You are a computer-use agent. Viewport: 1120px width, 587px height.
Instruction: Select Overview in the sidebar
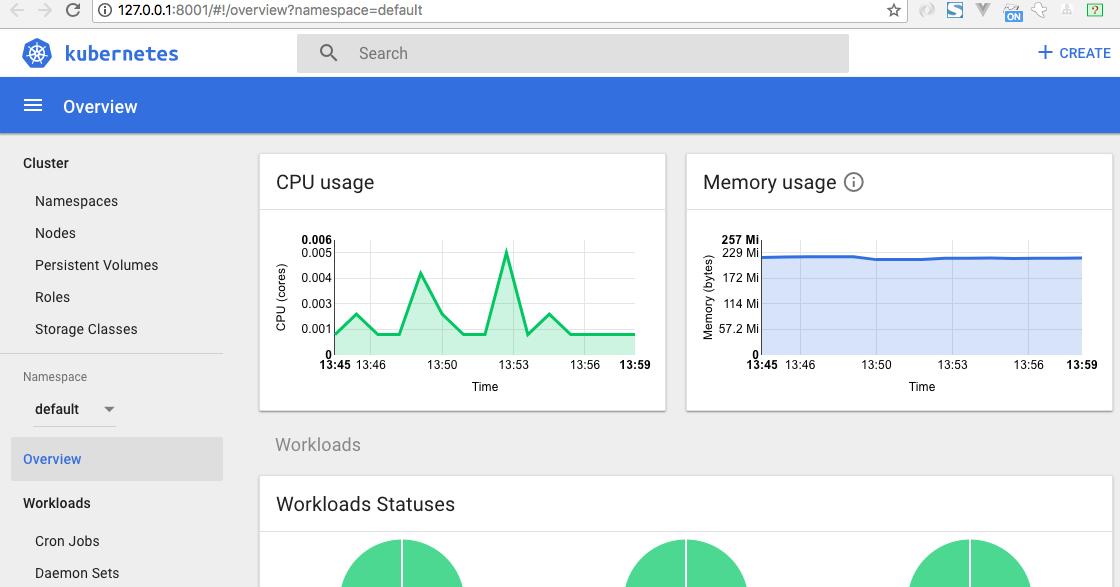(x=52, y=459)
